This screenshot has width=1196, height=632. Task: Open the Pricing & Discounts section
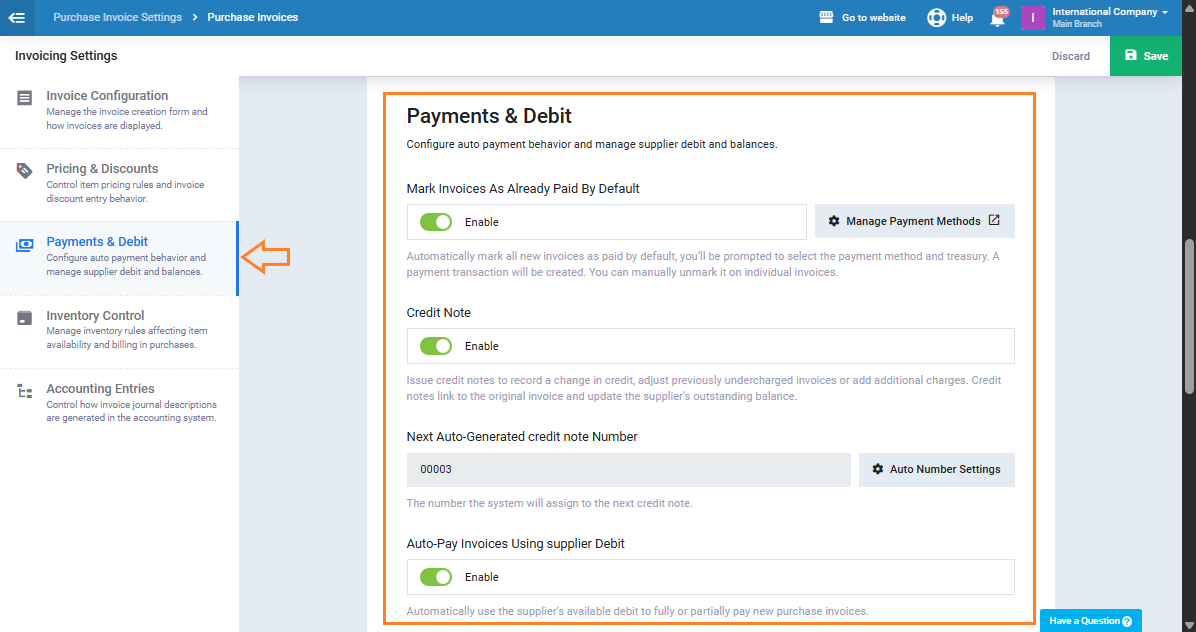click(x=119, y=184)
